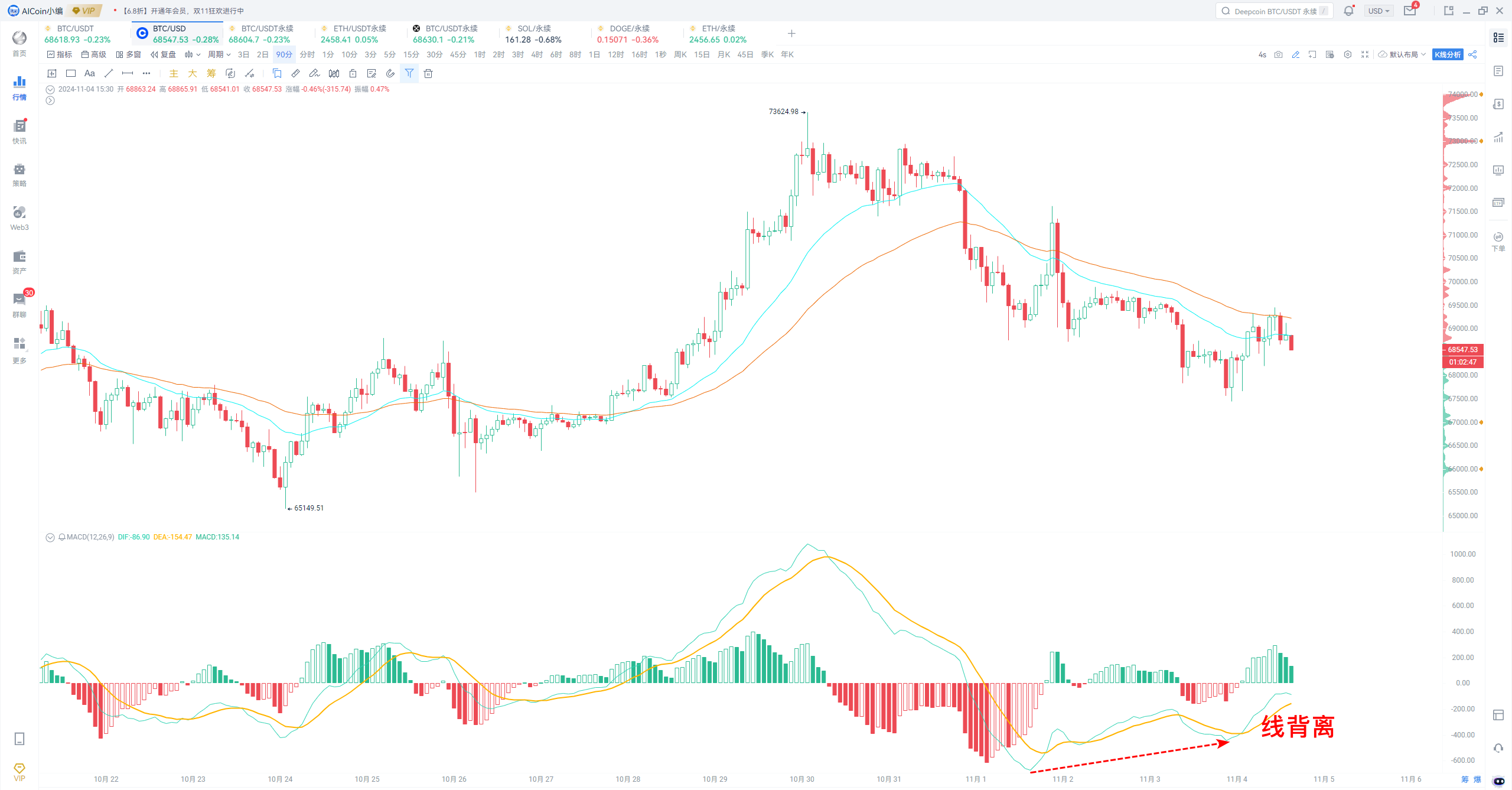
Task: Click the ruler measurement tool
Action: (296, 73)
